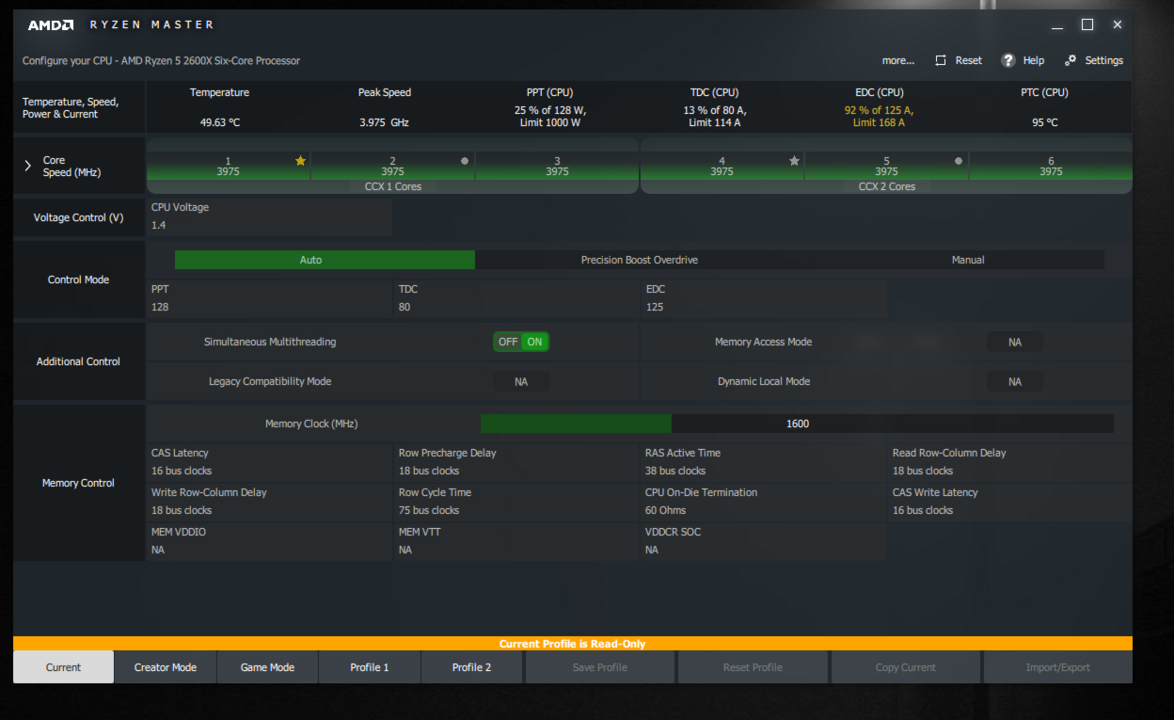The image size is (1174, 720).
Task: Click the Current Profile is Read-Only banner
Action: (x=573, y=643)
